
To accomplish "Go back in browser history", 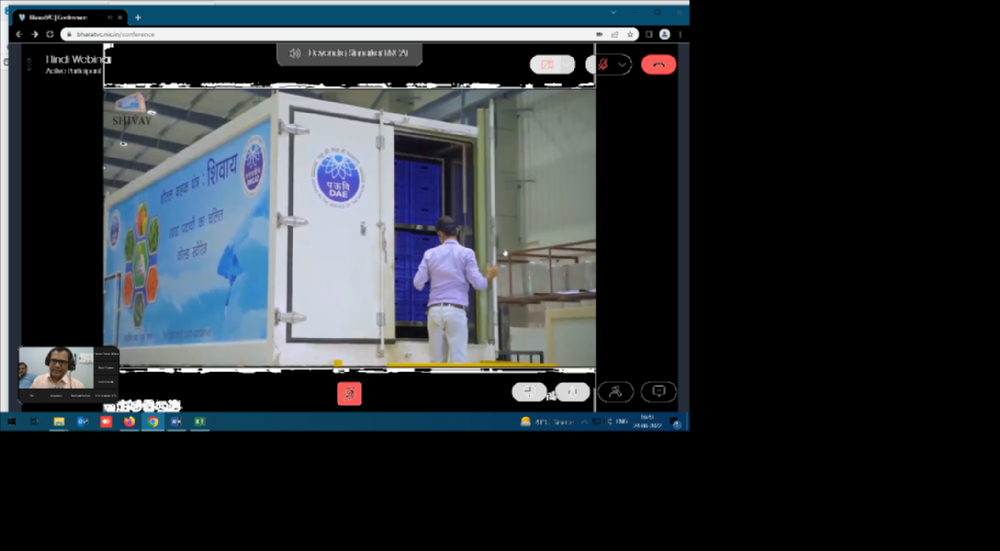I will pos(19,34).
